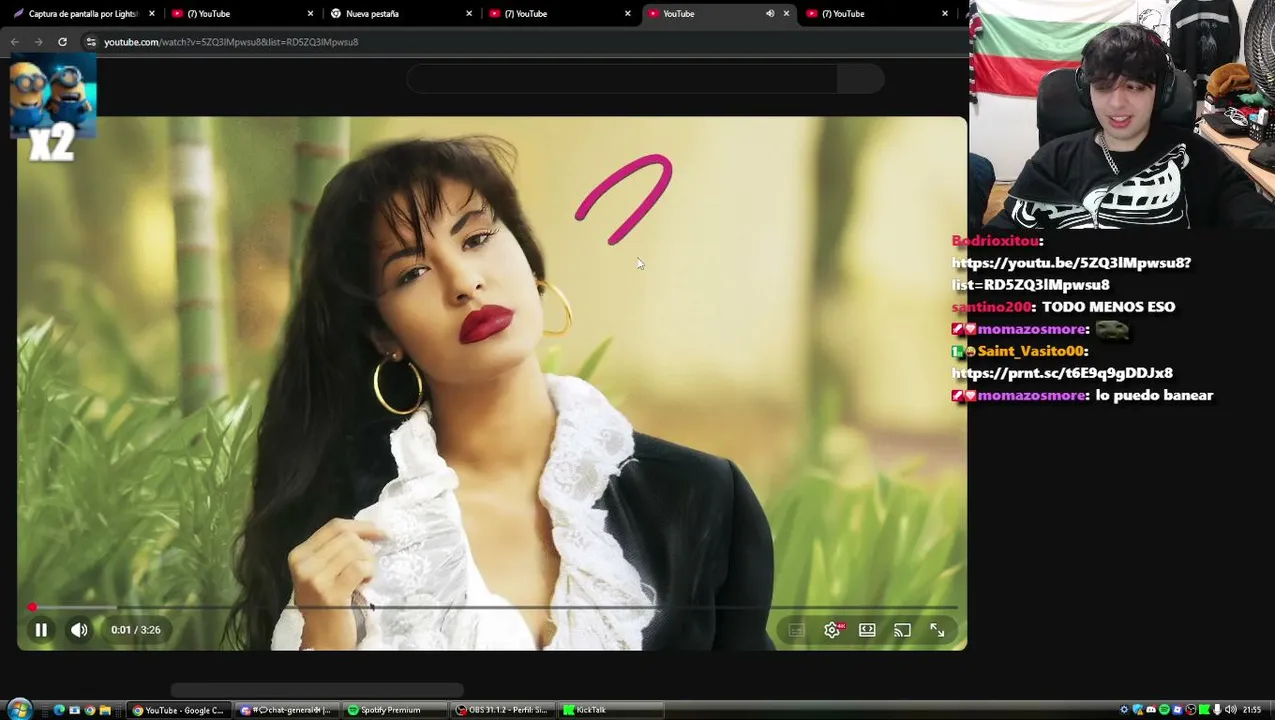Open the chat-general Discord taskbar window
Viewport: 1275px width, 720px height.
pyautogui.click(x=286, y=710)
